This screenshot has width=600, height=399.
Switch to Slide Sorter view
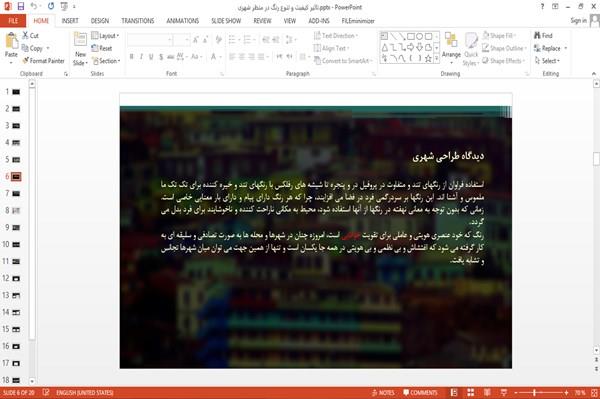(471, 392)
